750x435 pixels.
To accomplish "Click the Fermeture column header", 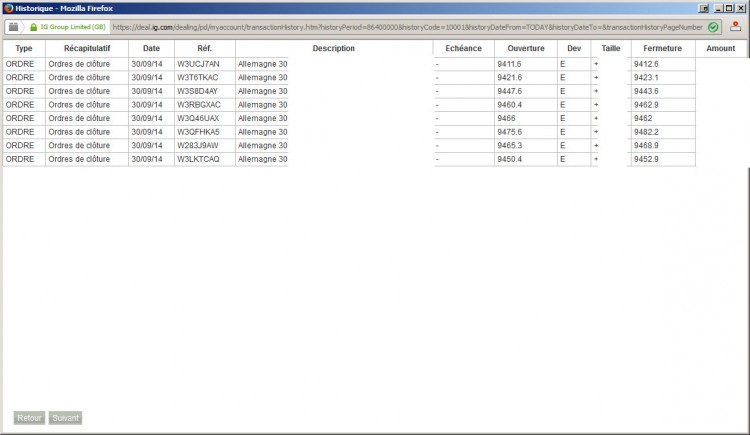I will [662, 48].
